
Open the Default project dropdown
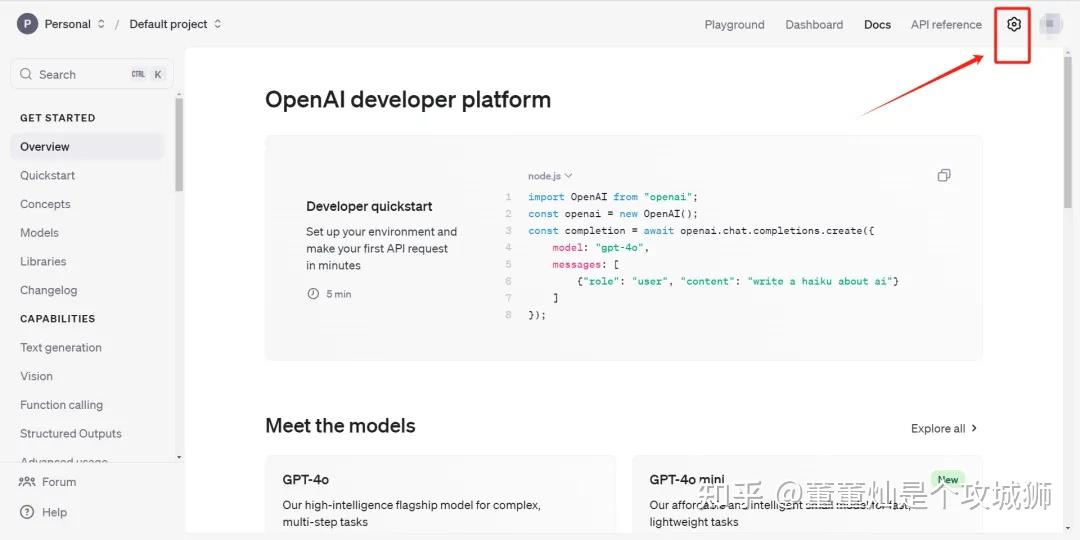[217, 24]
